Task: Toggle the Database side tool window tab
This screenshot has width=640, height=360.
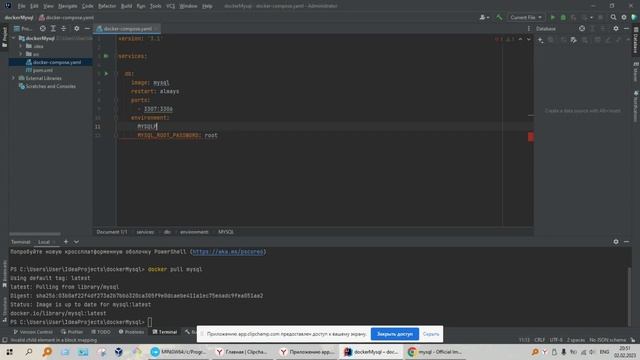Action: (x=636, y=40)
